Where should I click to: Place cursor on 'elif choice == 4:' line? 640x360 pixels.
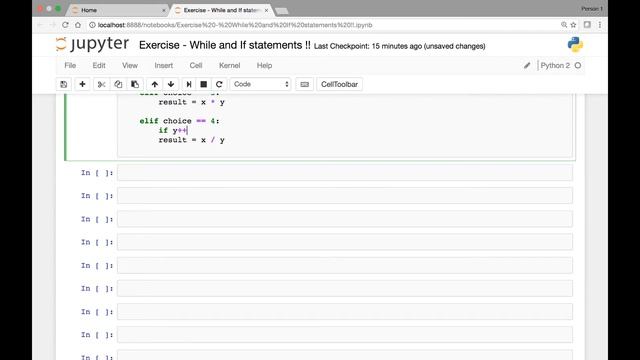point(180,121)
